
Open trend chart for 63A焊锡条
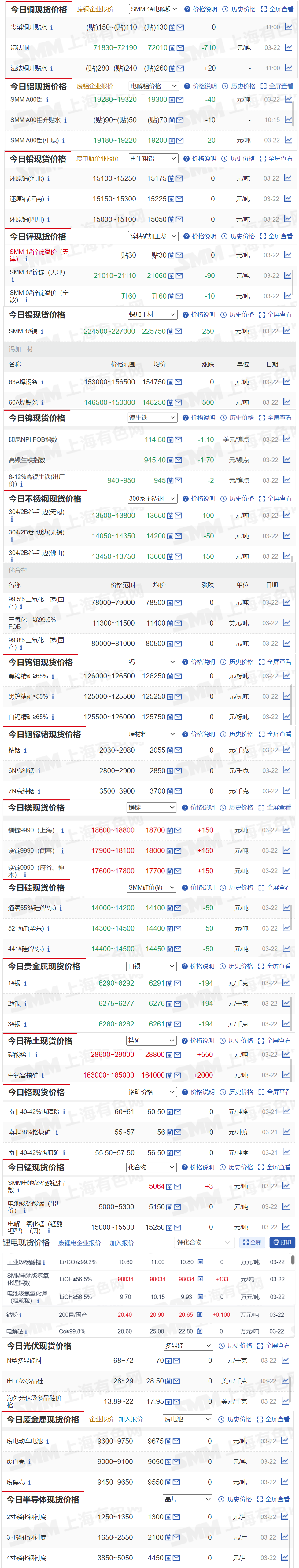click(287, 382)
